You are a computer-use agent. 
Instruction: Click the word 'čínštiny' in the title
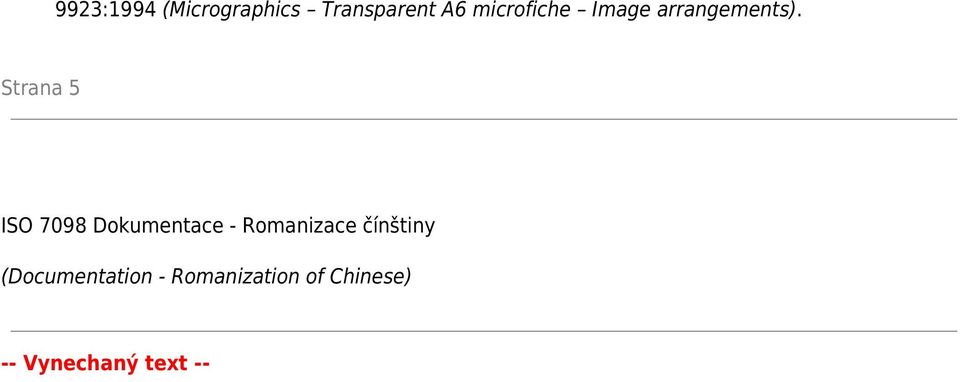(x=396, y=226)
